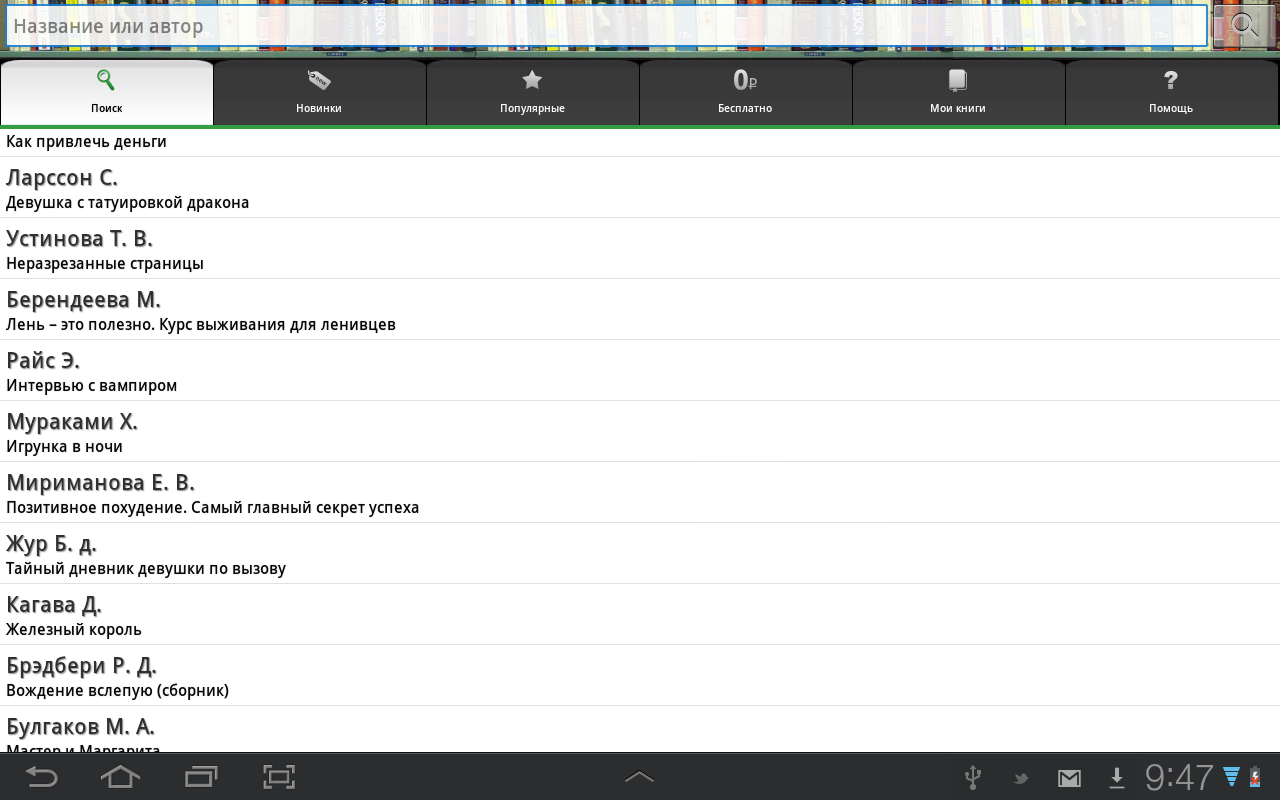The height and width of the screenshot is (800, 1280).
Task: Select author 'Брэдбери Р. Д.'
Action: click(81, 666)
